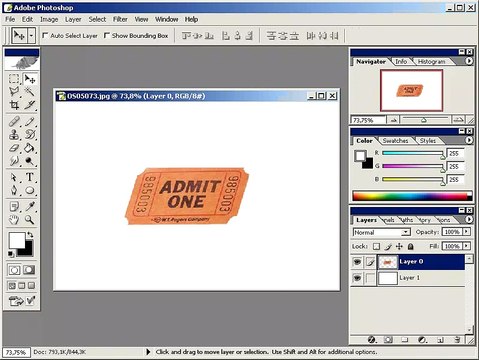Select the Brush tool

click(30, 122)
